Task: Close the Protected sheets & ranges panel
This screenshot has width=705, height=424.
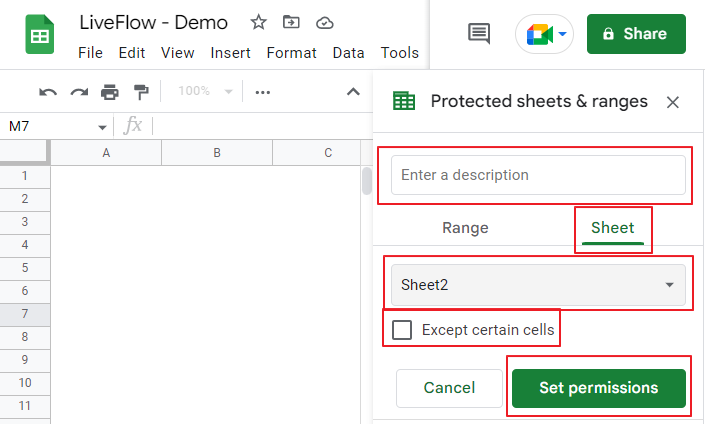Action: pyautogui.click(x=673, y=103)
